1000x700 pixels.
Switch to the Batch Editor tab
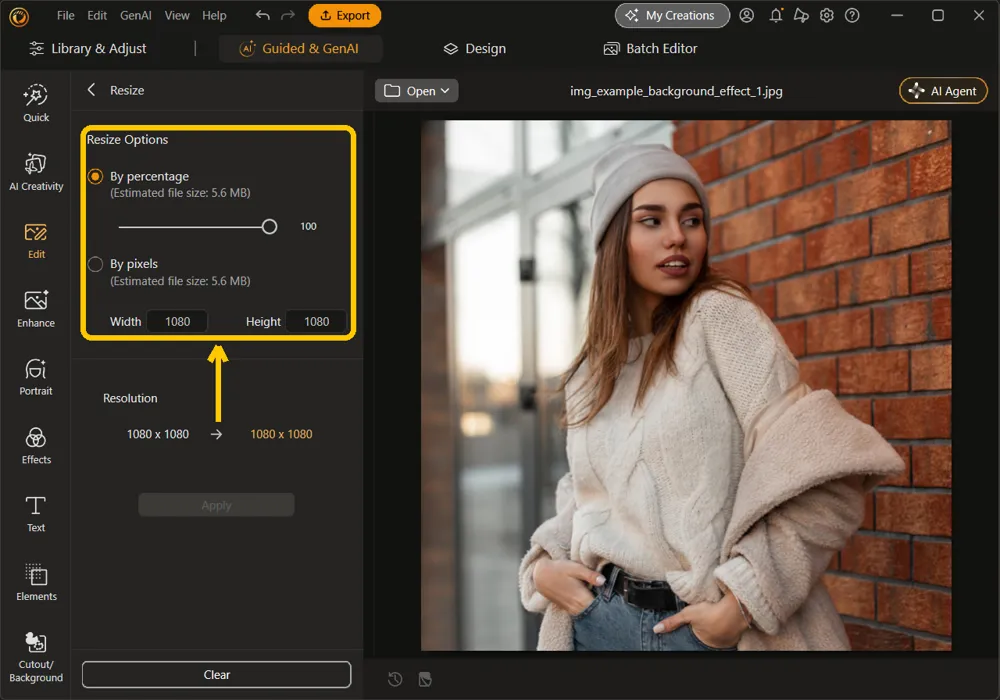[x=651, y=48]
